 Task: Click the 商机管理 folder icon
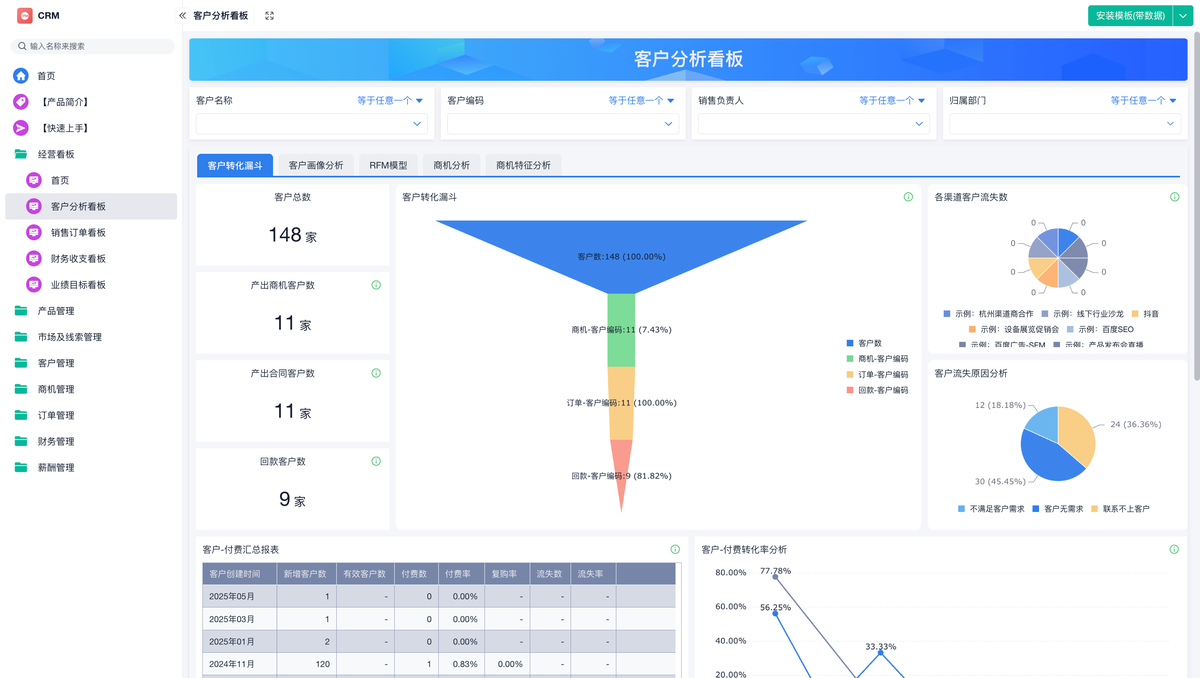coord(21,389)
